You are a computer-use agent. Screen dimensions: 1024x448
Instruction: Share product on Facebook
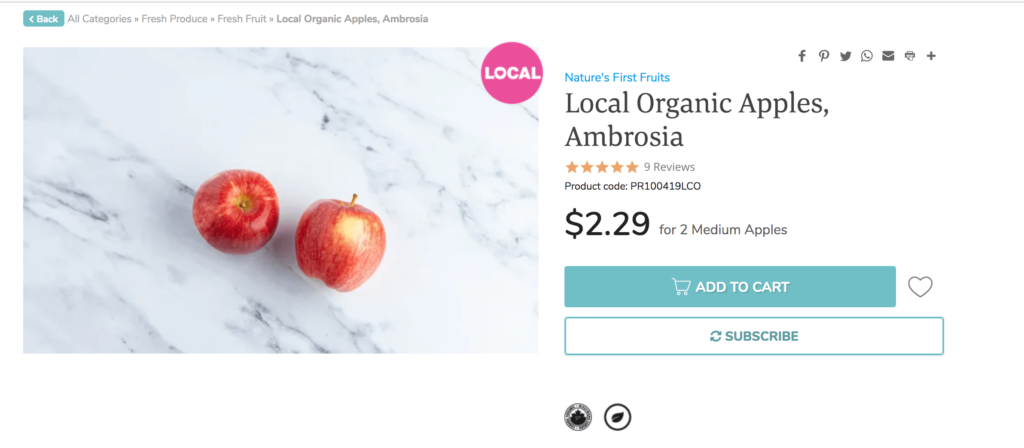click(x=802, y=56)
